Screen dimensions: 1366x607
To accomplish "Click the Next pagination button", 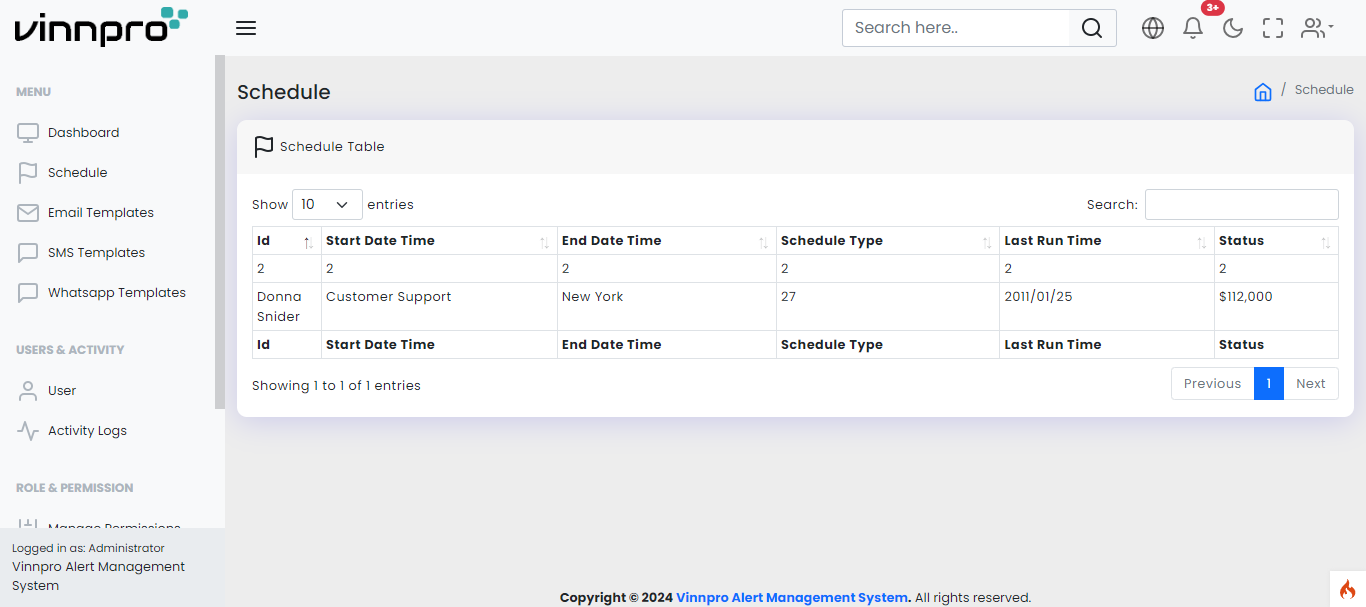I will [1310, 384].
